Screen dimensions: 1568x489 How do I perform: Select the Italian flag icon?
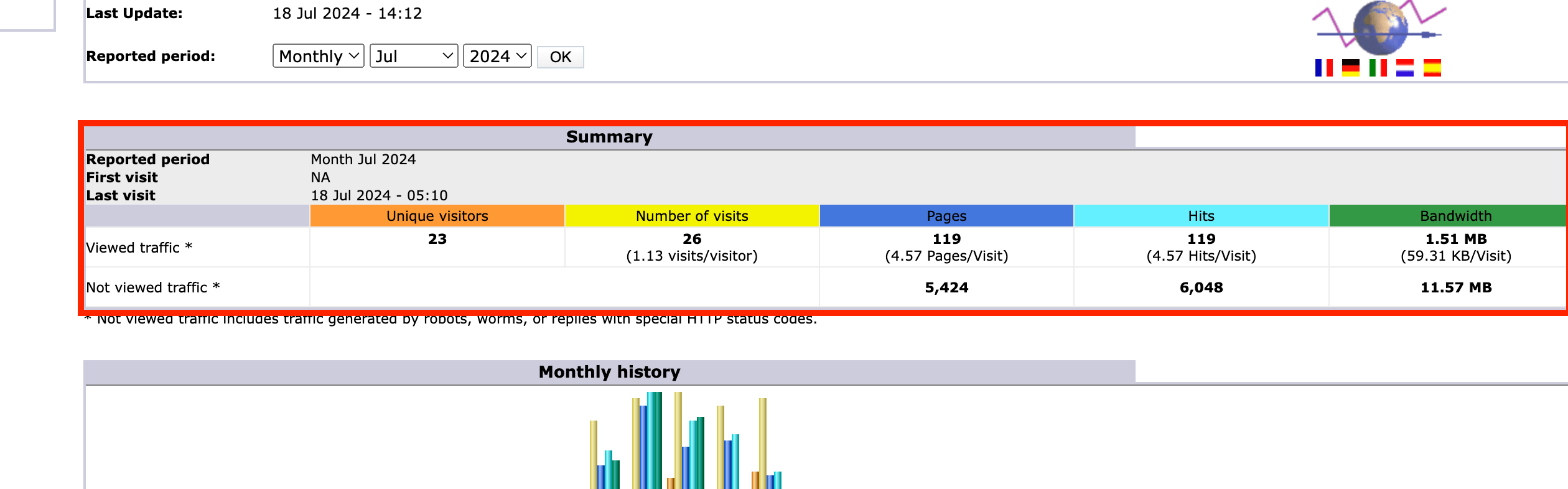pos(1378,68)
